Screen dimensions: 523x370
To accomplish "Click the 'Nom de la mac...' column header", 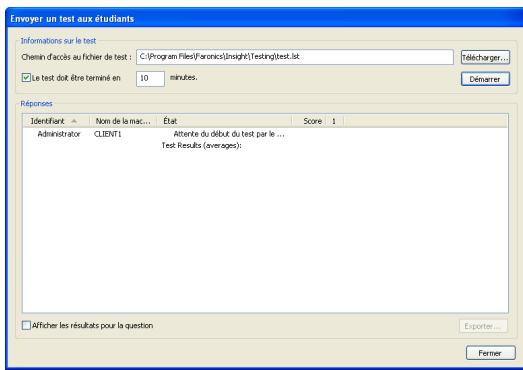I will [123, 121].
